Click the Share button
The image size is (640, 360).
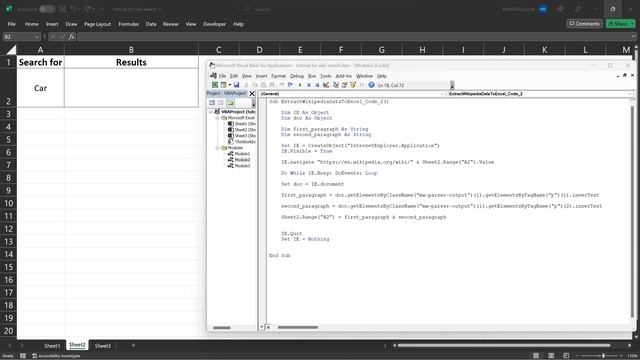pos(617,24)
